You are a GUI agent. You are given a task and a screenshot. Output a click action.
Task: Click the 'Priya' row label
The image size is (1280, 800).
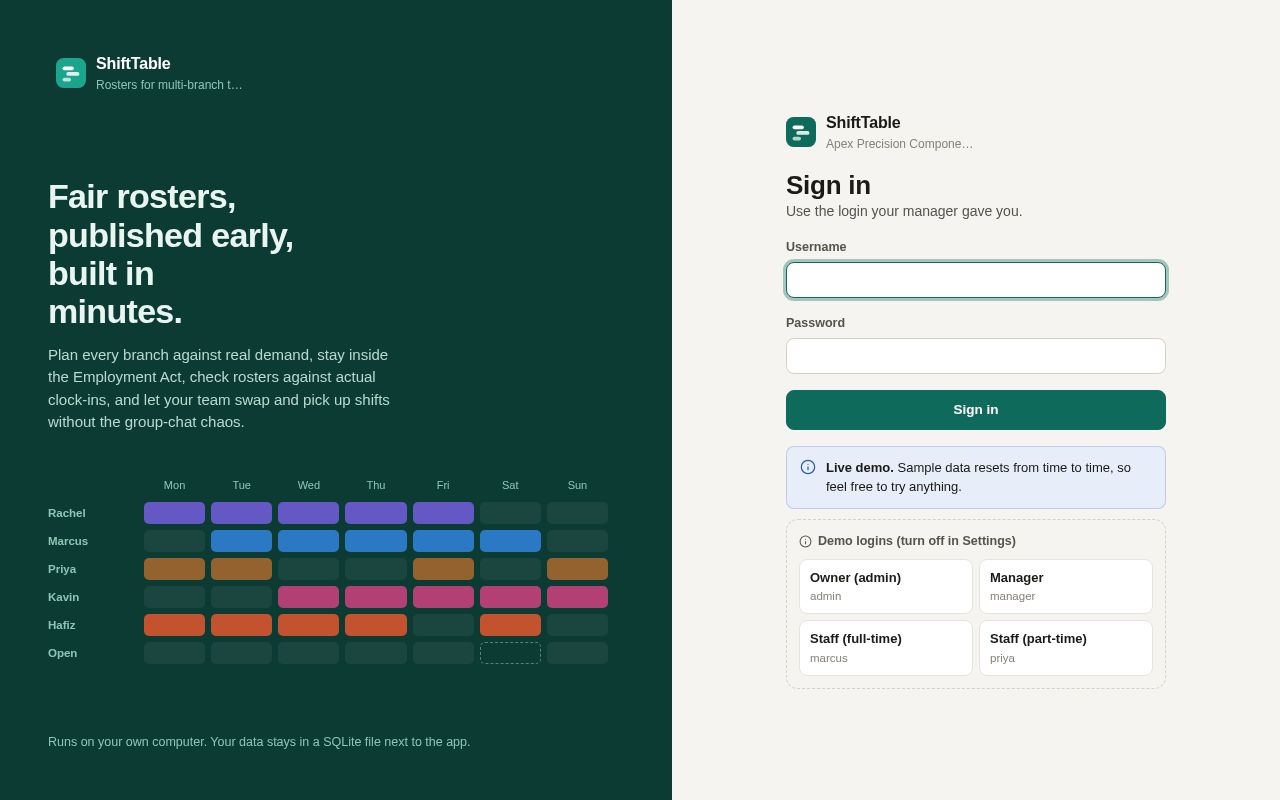(62, 569)
